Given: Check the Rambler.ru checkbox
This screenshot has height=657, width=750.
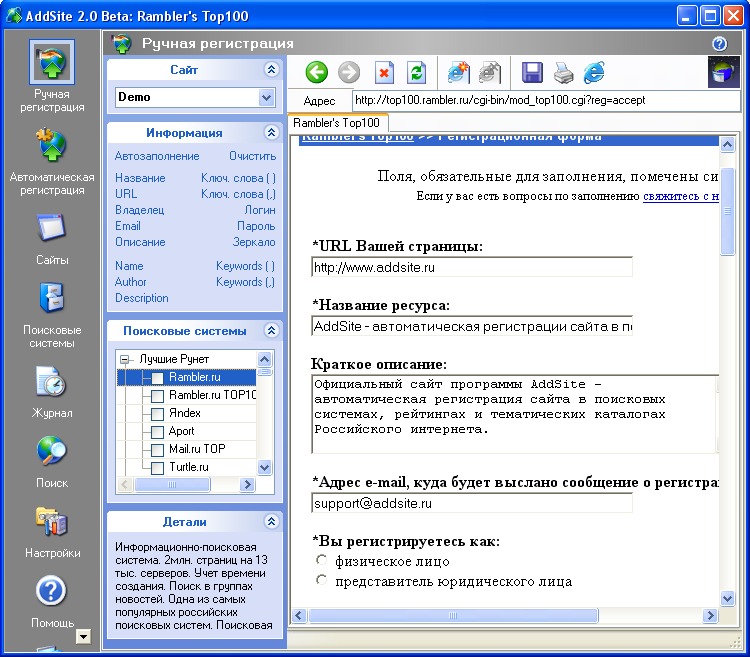Looking at the screenshot, I should [157, 378].
